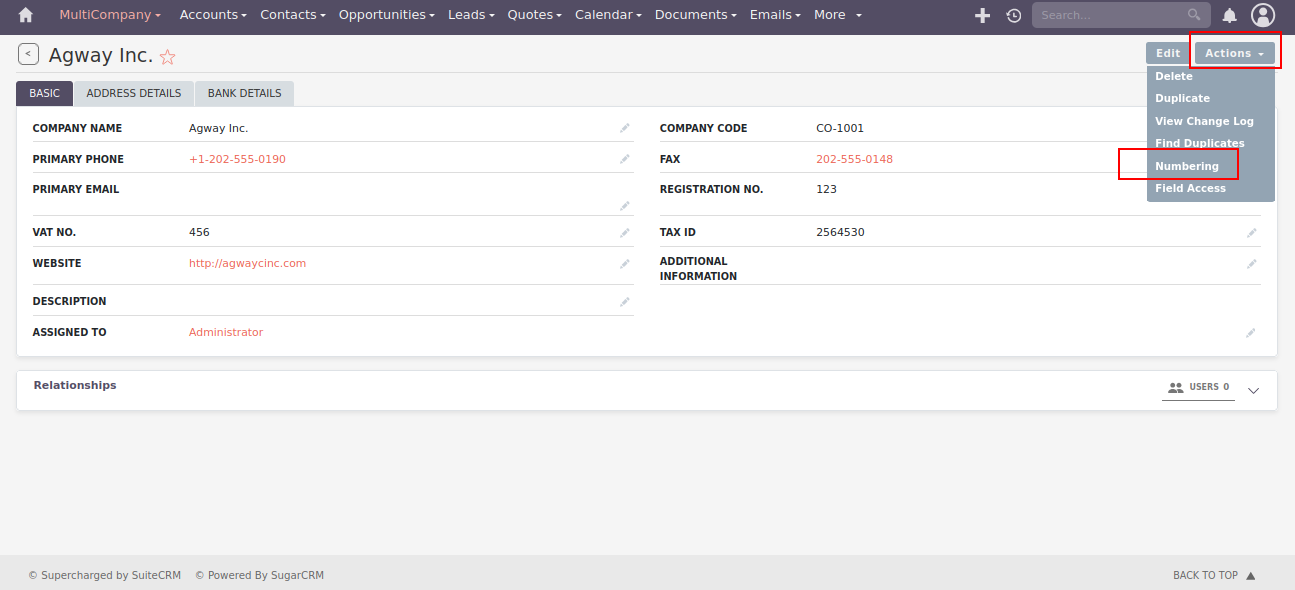The image size is (1295, 590).
Task: Switch to the Bank Details tab
Action: pyautogui.click(x=244, y=93)
